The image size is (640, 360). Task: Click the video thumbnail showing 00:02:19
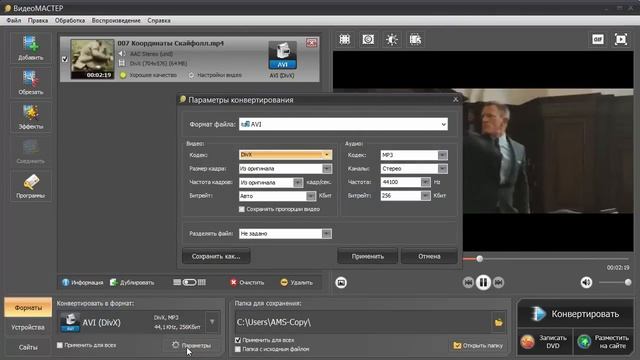click(92, 59)
